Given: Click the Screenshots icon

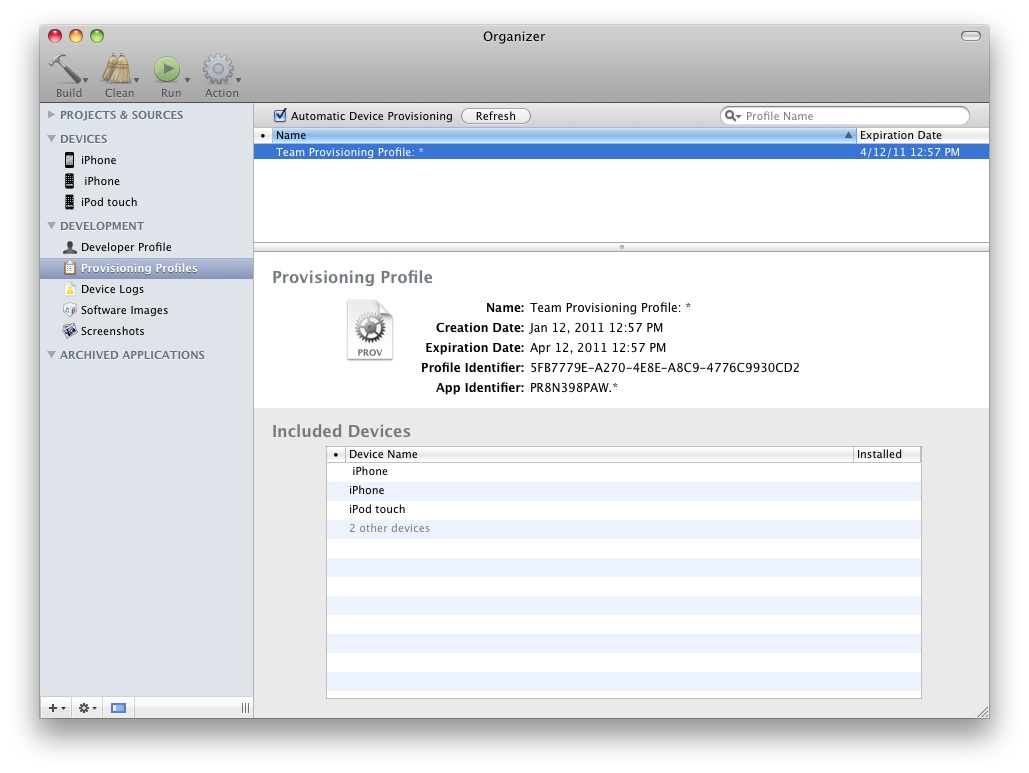Looking at the screenshot, I should 70,331.
